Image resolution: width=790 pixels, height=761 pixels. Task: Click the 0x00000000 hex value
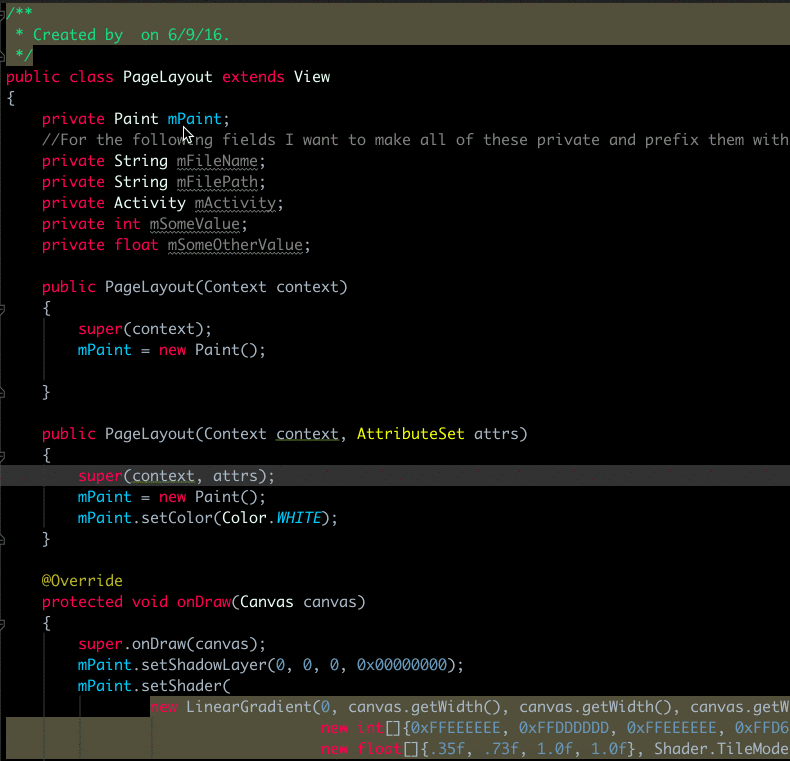pyautogui.click(x=402, y=665)
